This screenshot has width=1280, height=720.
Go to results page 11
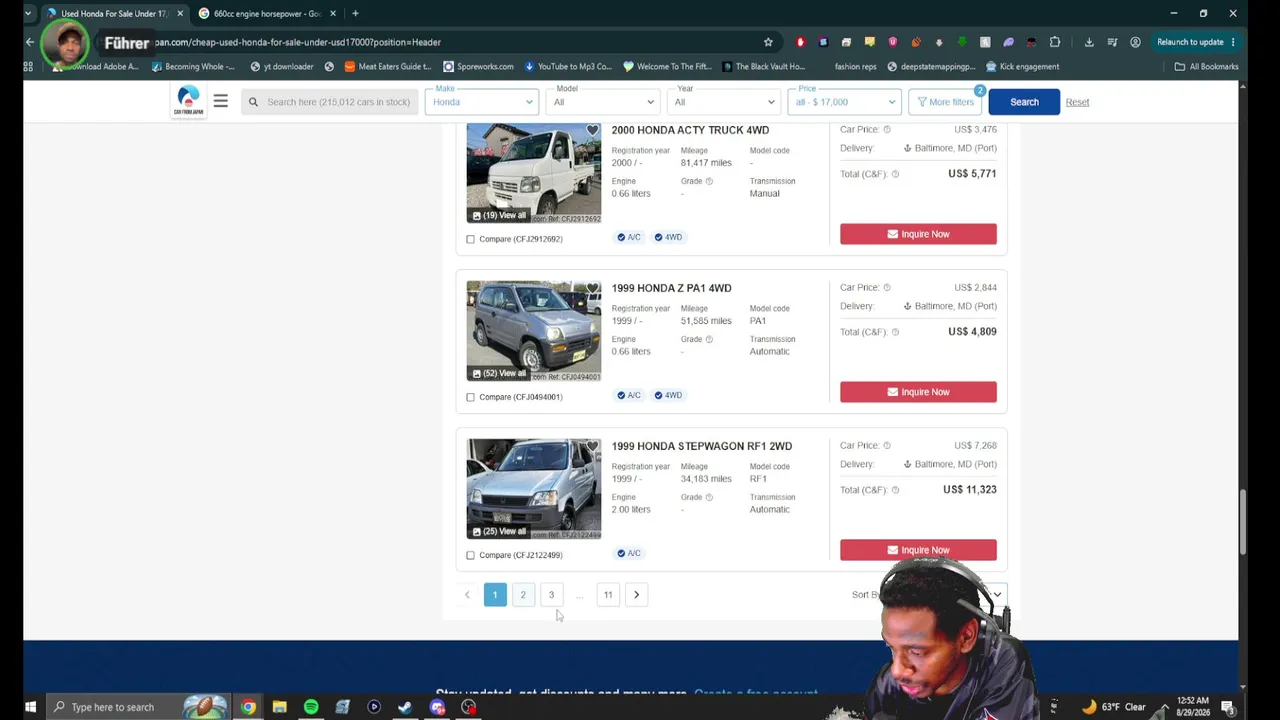(608, 595)
